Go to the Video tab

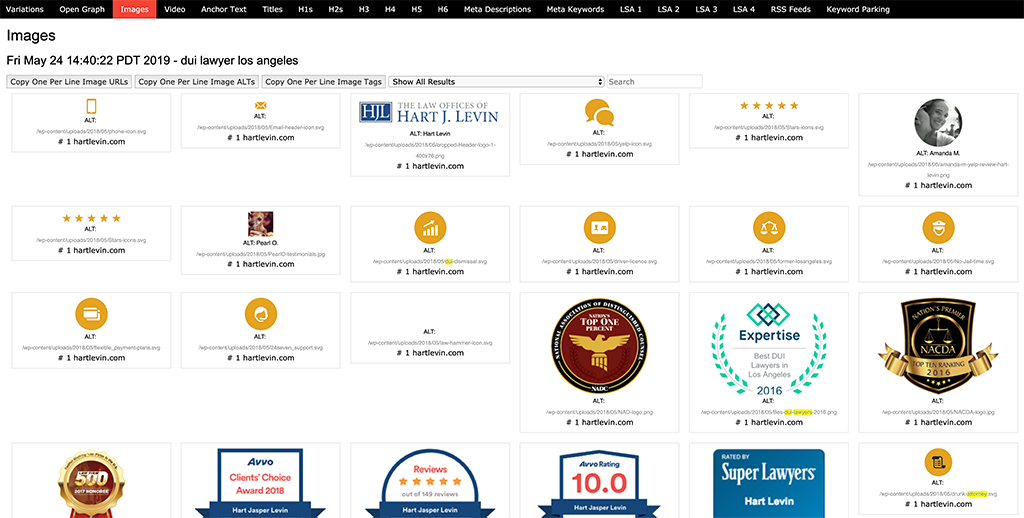174,9
